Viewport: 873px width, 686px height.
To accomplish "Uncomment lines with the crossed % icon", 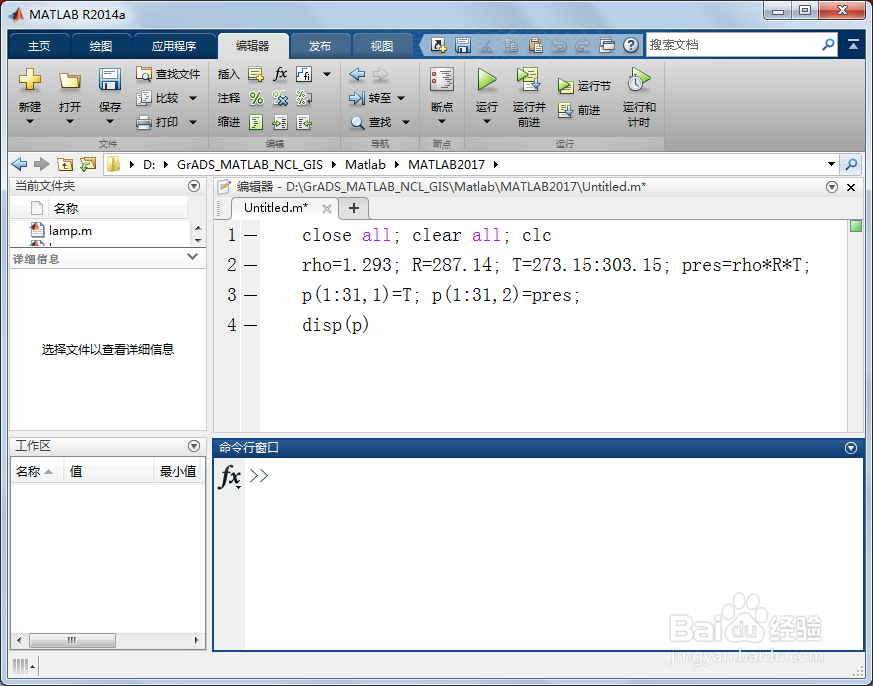I will point(280,98).
